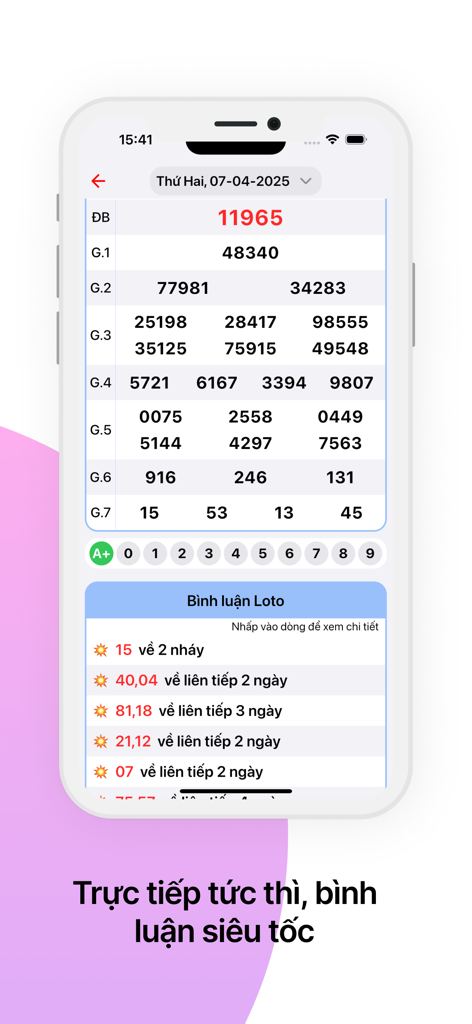
Task: Tap the G.6 number 246
Action: coord(251,477)
